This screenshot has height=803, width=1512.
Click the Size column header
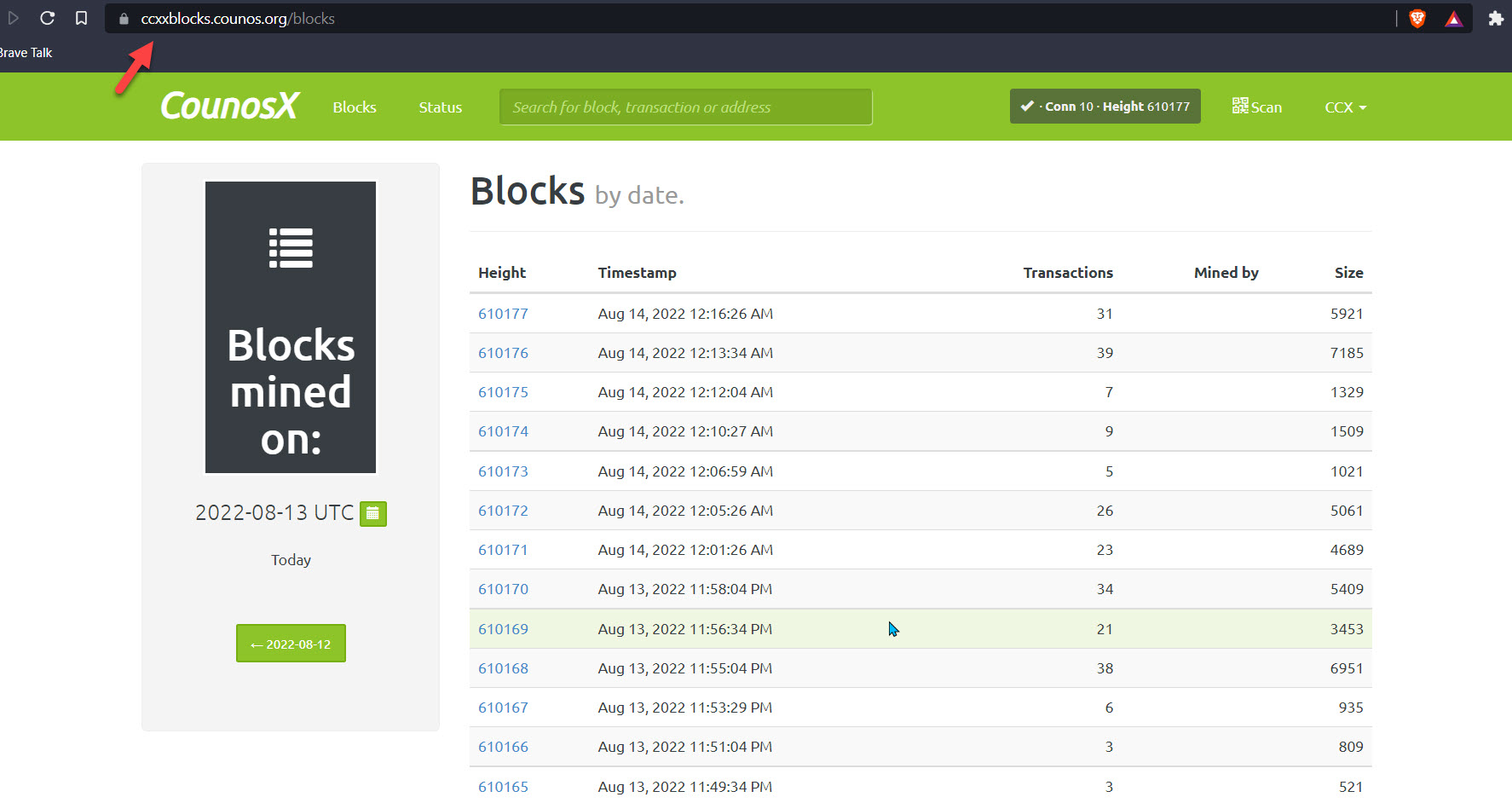1348,273
